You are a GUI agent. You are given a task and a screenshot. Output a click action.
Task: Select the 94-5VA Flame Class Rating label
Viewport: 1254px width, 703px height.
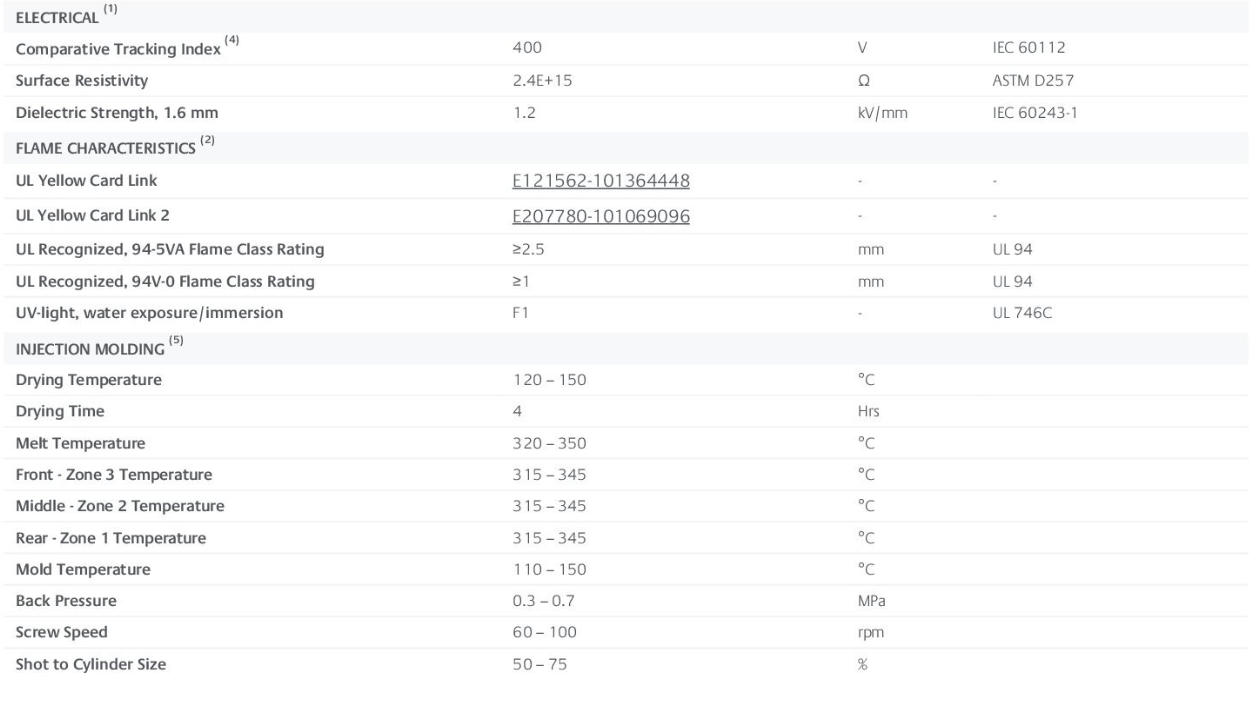click(170, 249)
